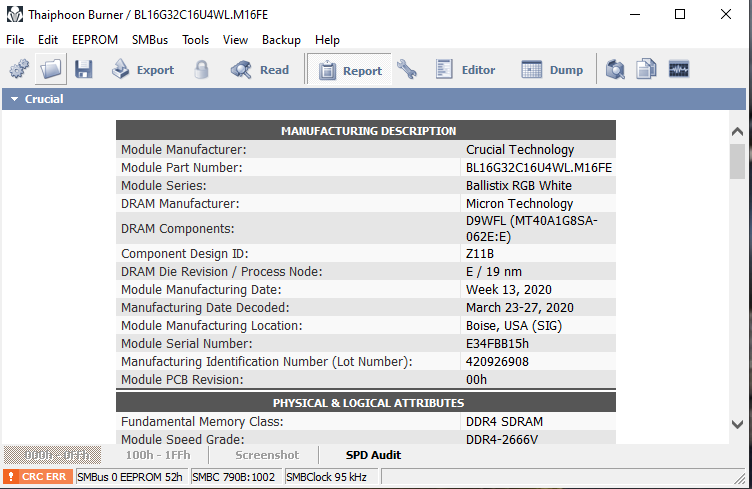The image size is (752, 489).
Task: Click the copy documents icon
Action: (646, 70)
